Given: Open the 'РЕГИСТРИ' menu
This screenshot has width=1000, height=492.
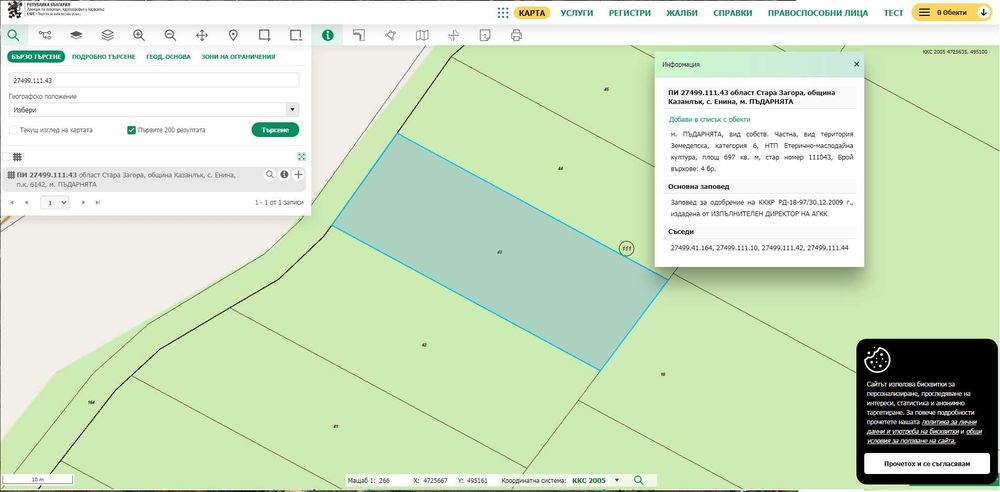Looking at the screenshot, I should (x=629, y=13).
